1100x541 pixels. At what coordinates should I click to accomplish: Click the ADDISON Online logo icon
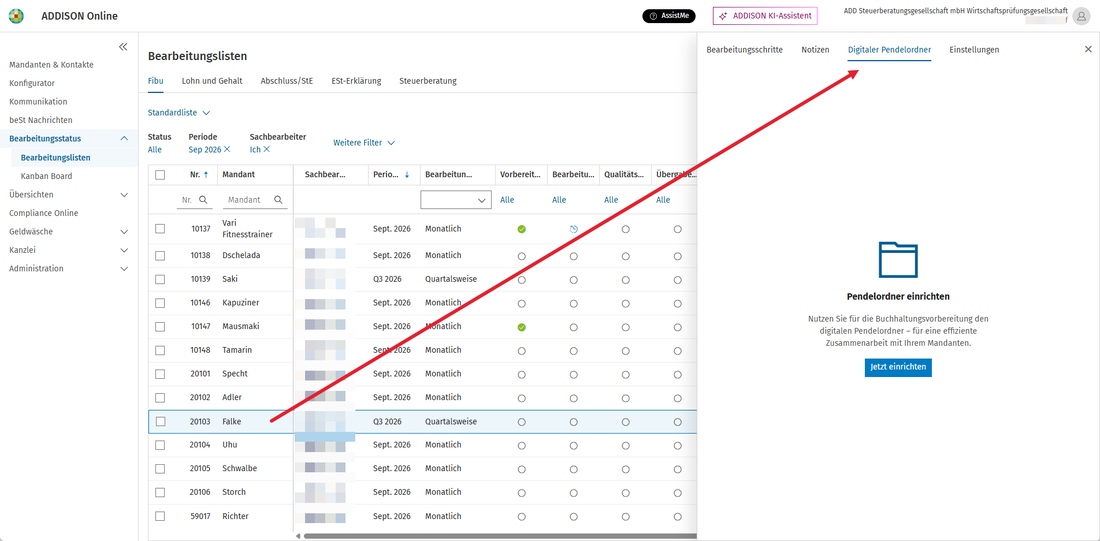16,15
